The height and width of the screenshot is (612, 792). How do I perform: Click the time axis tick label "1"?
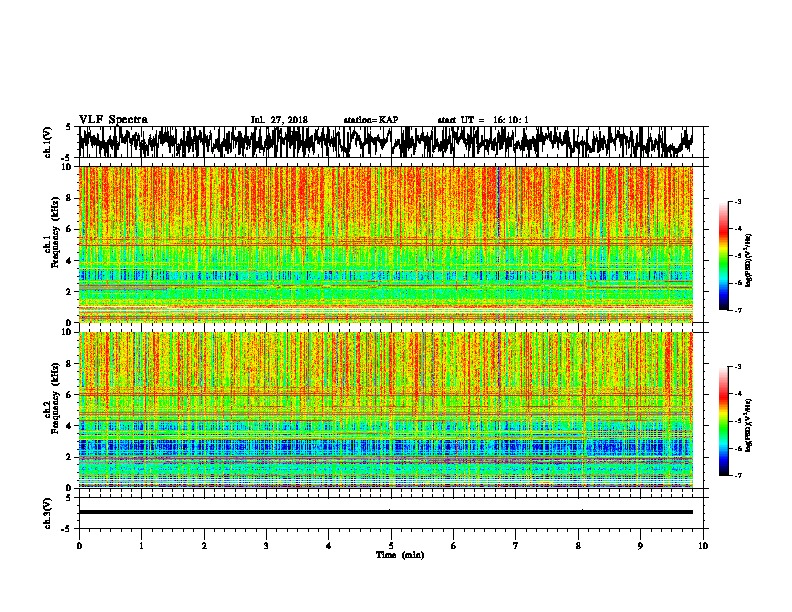[x=141, y=545]
